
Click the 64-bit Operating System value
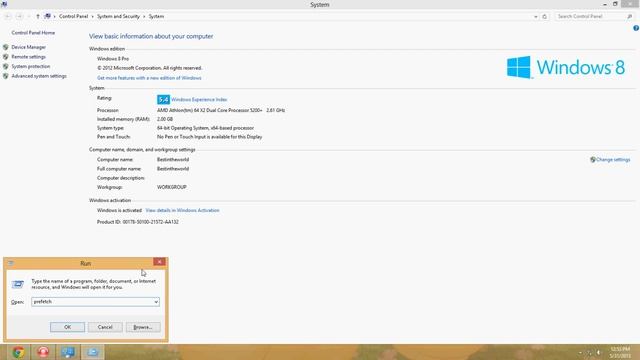(x=205, y=128)
